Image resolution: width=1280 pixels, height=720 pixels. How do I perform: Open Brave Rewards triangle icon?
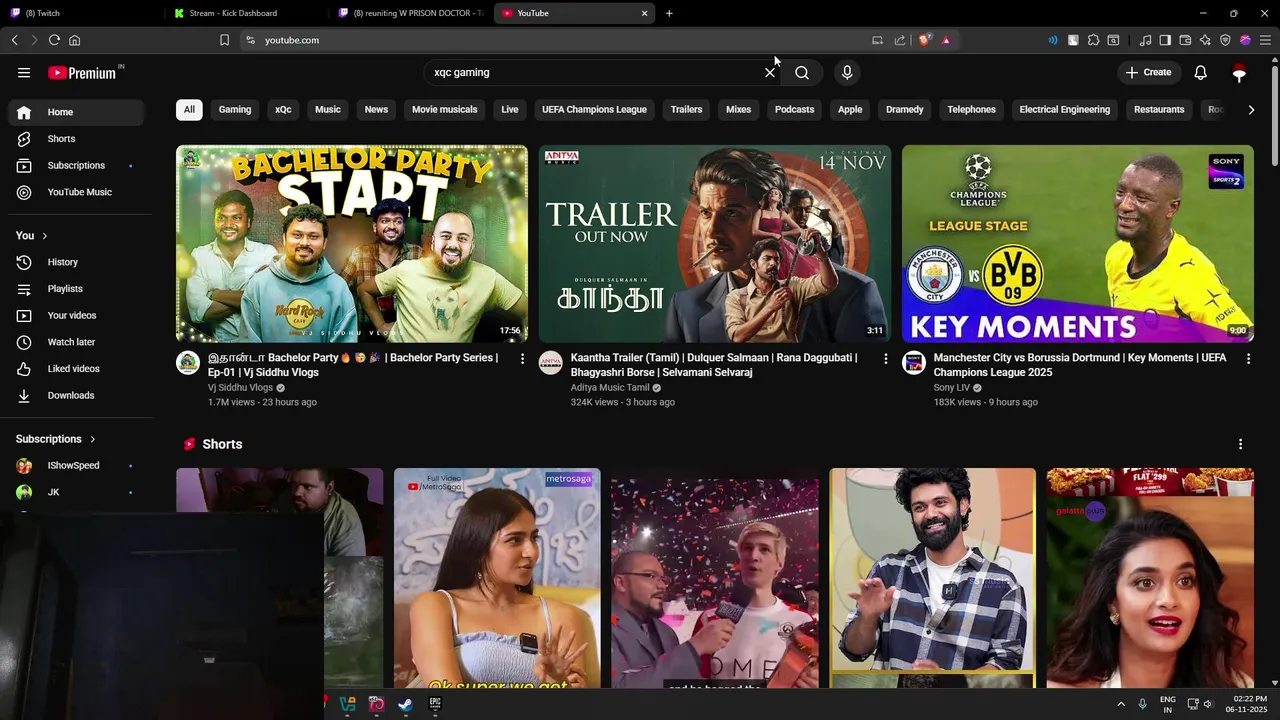[x=946, y=40]
